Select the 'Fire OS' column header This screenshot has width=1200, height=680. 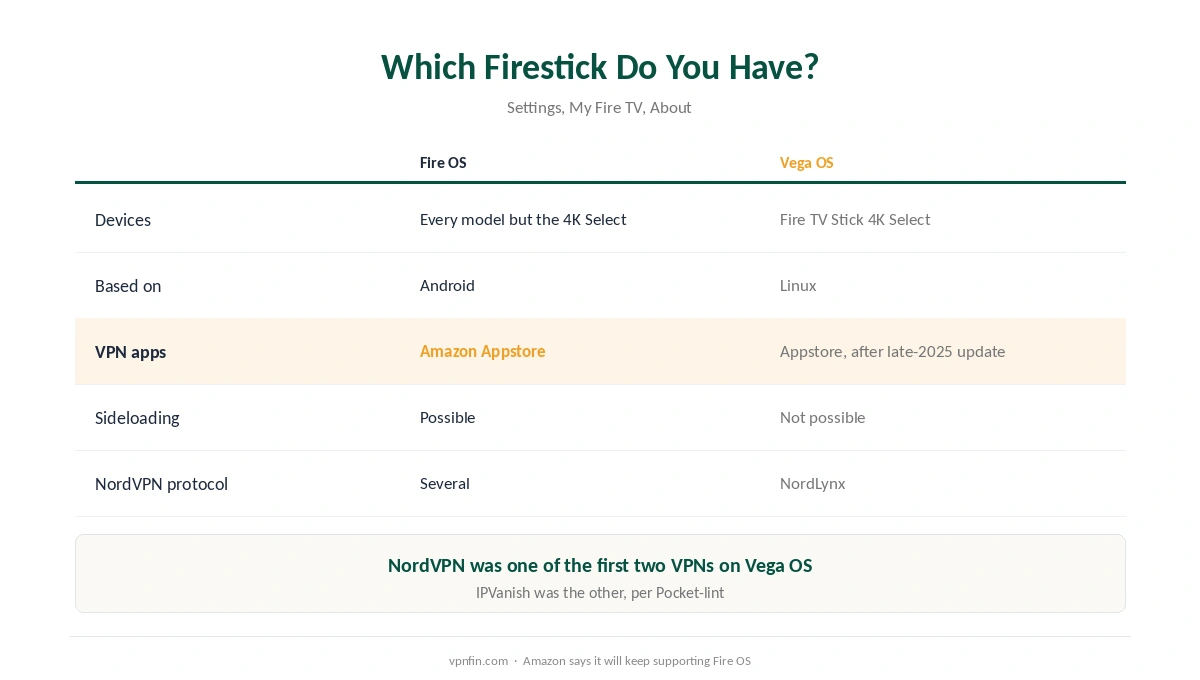click(443, 163)
